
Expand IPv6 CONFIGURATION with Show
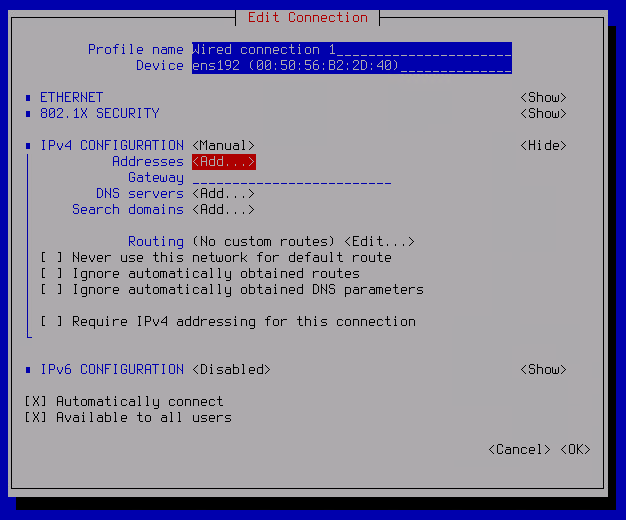tap(543, 369)
